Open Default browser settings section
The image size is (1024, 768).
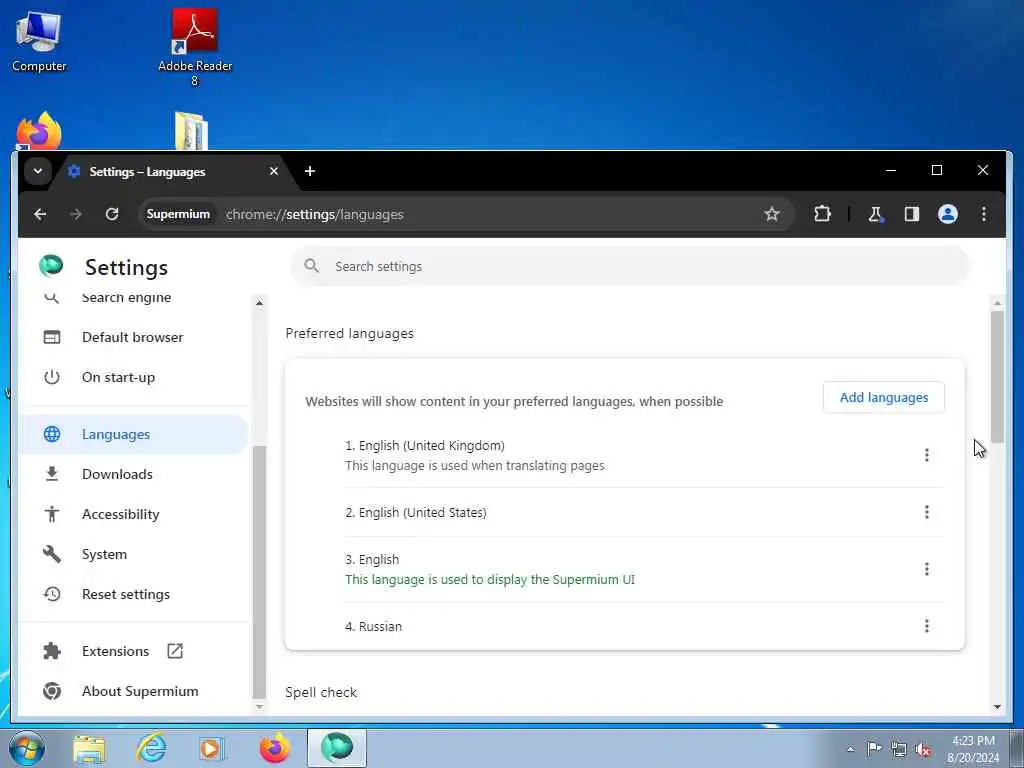pyautogui.click(x=133, y=337)
